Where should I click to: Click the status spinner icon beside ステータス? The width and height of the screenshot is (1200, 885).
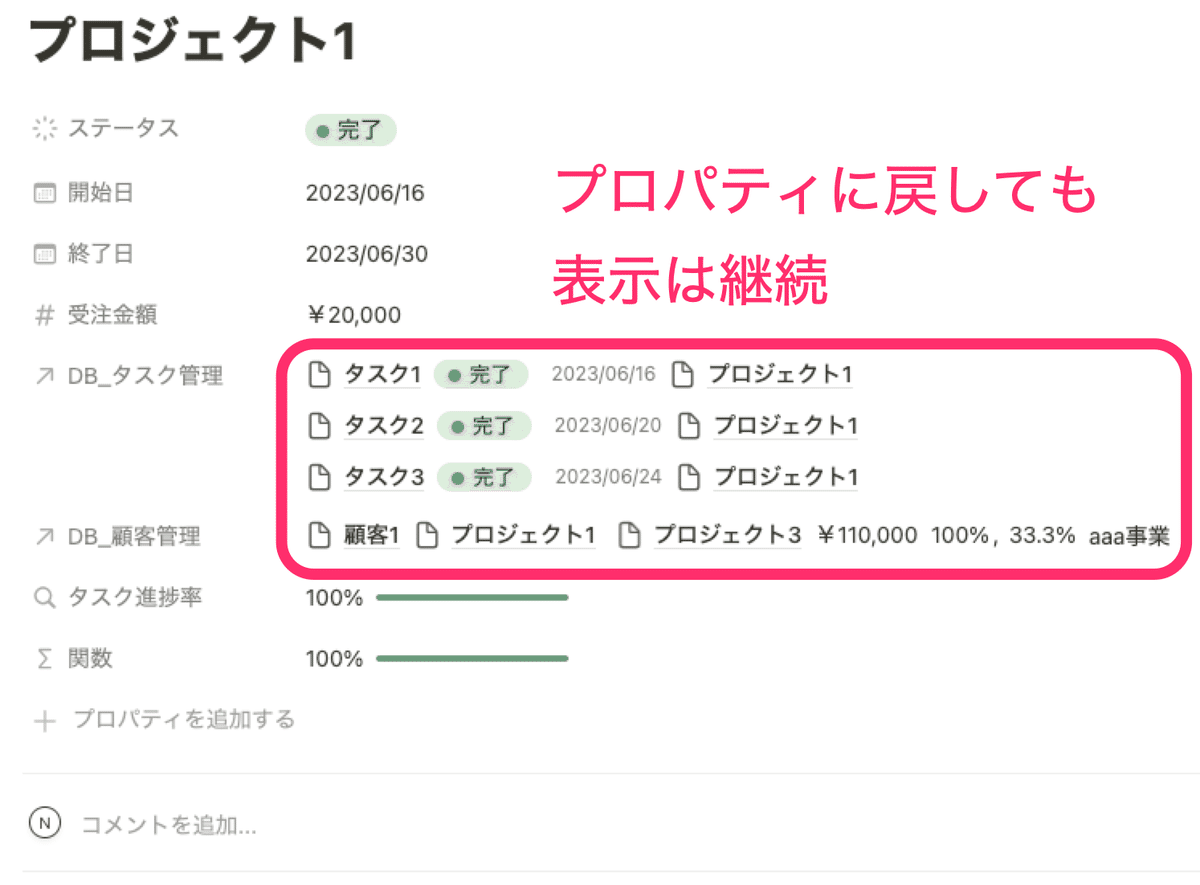click(44, 128)
